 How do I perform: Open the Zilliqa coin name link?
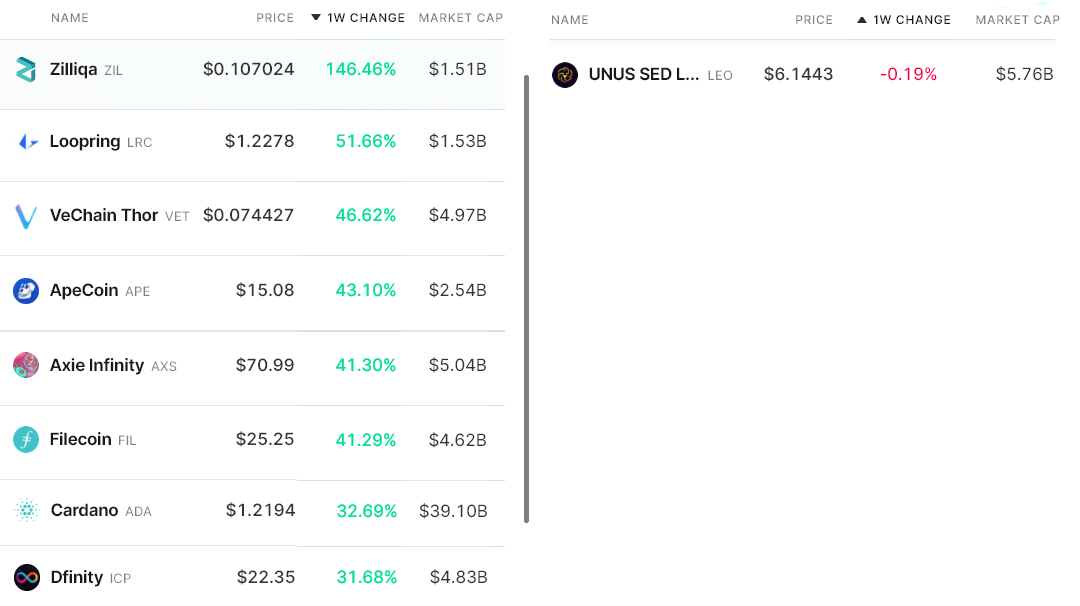click(73, 70)
